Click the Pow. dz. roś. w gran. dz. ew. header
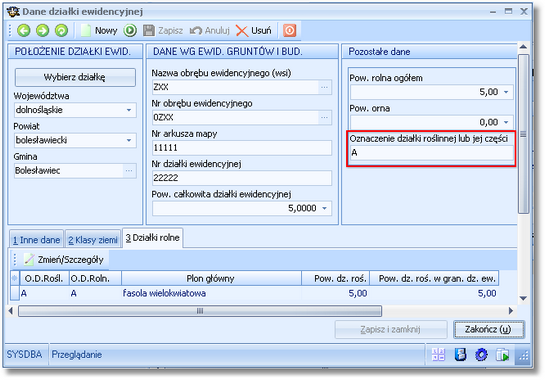Viewport: 545px width, 380px height. [x=434, y=278]
